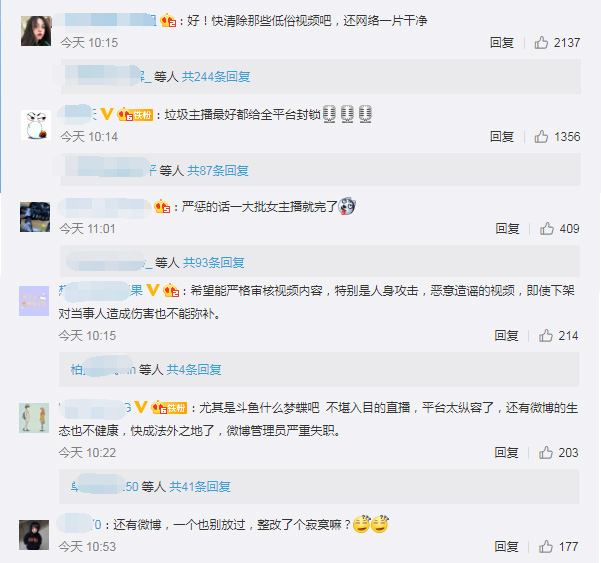Expand 共93条回复 replies

point(213,263)
